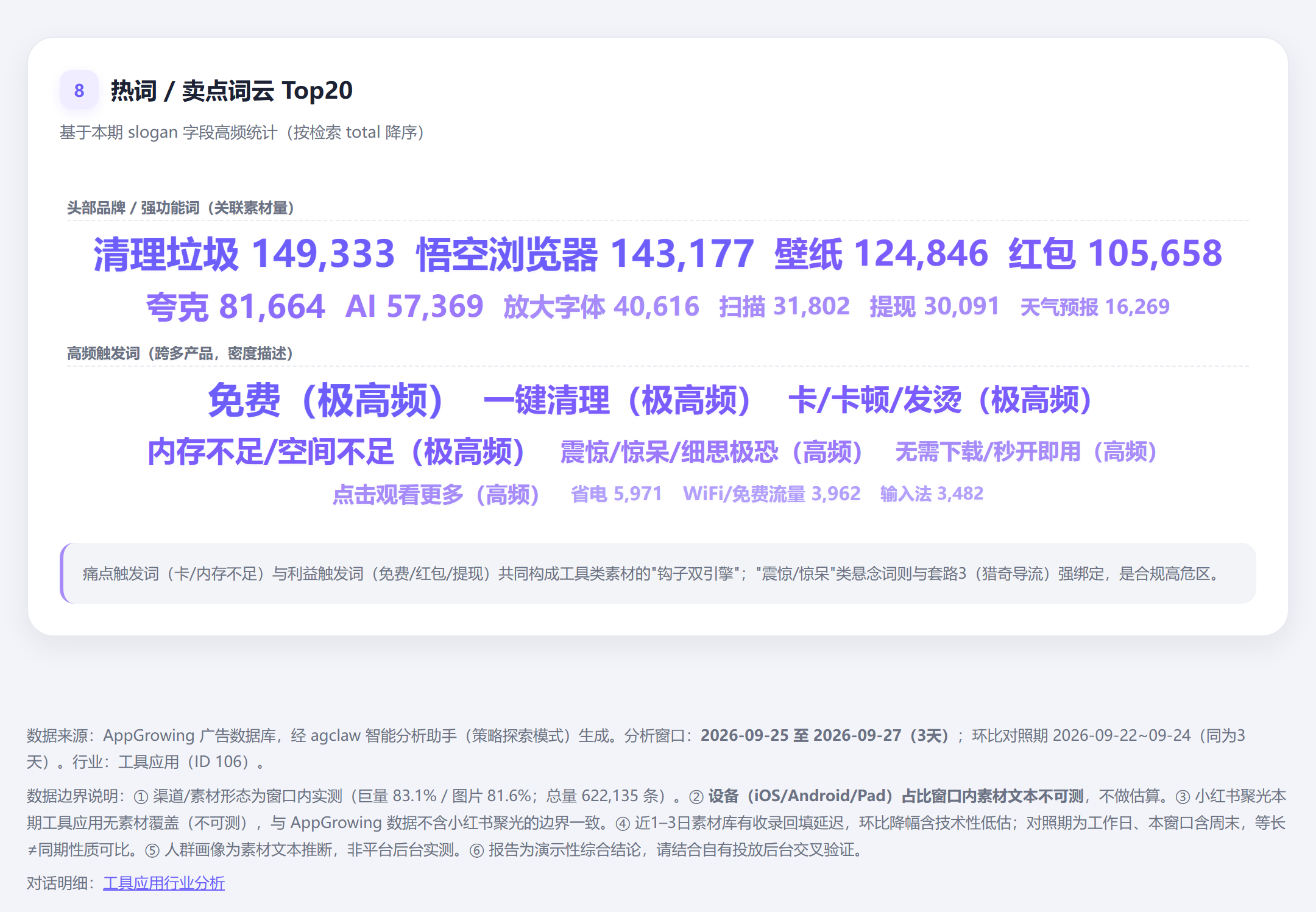Click the section number 8 badge
This screenshot has height=912, width=1316.
coord(79,90)
